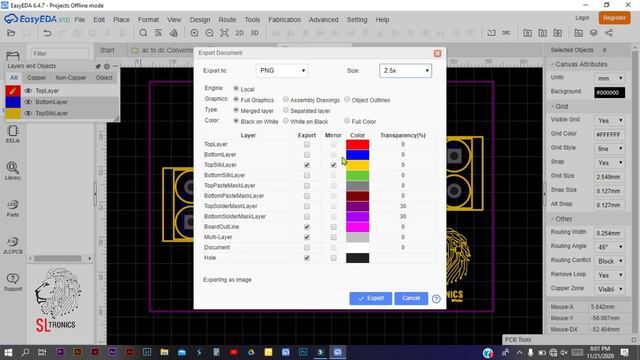Open the Visible Grid dropdown
Image resolution: width=640 pixels, height=360 pixels.
coord(609,120)
